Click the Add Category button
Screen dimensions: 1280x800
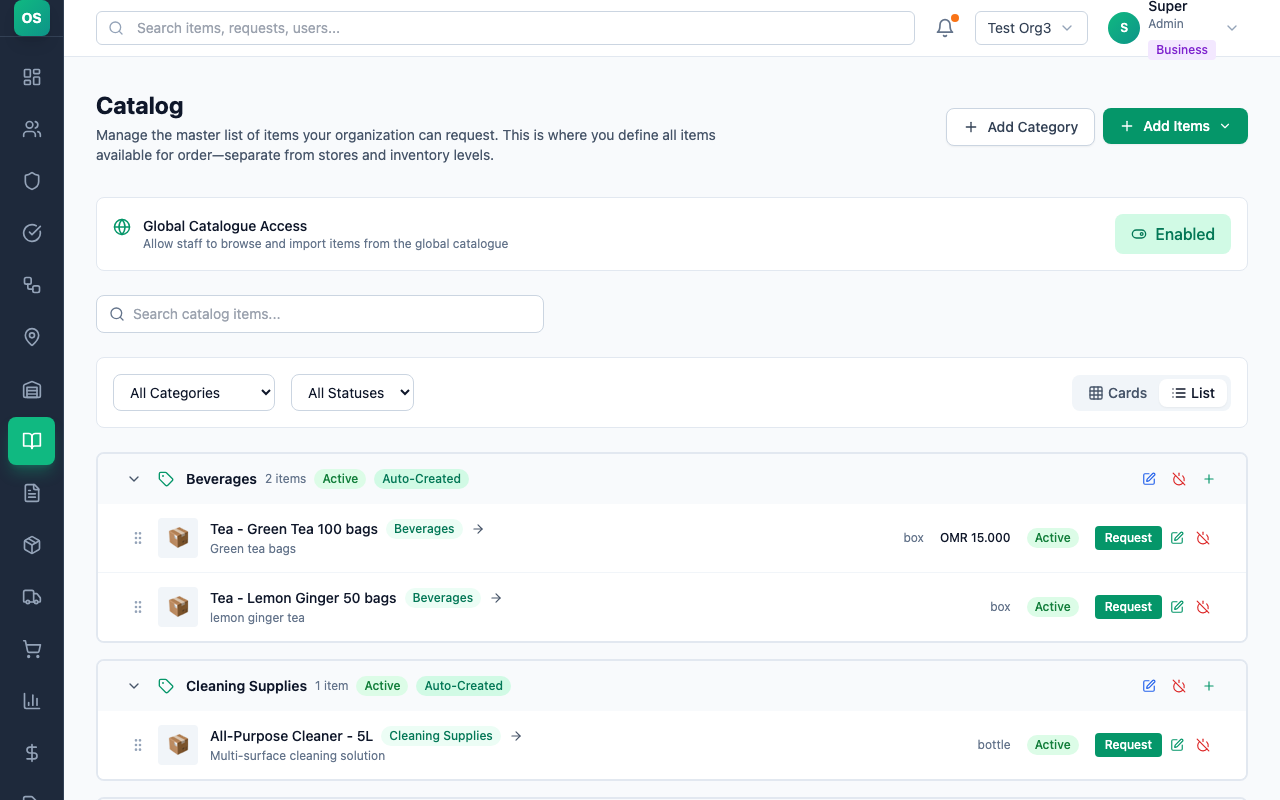(x=1020, y=127)
